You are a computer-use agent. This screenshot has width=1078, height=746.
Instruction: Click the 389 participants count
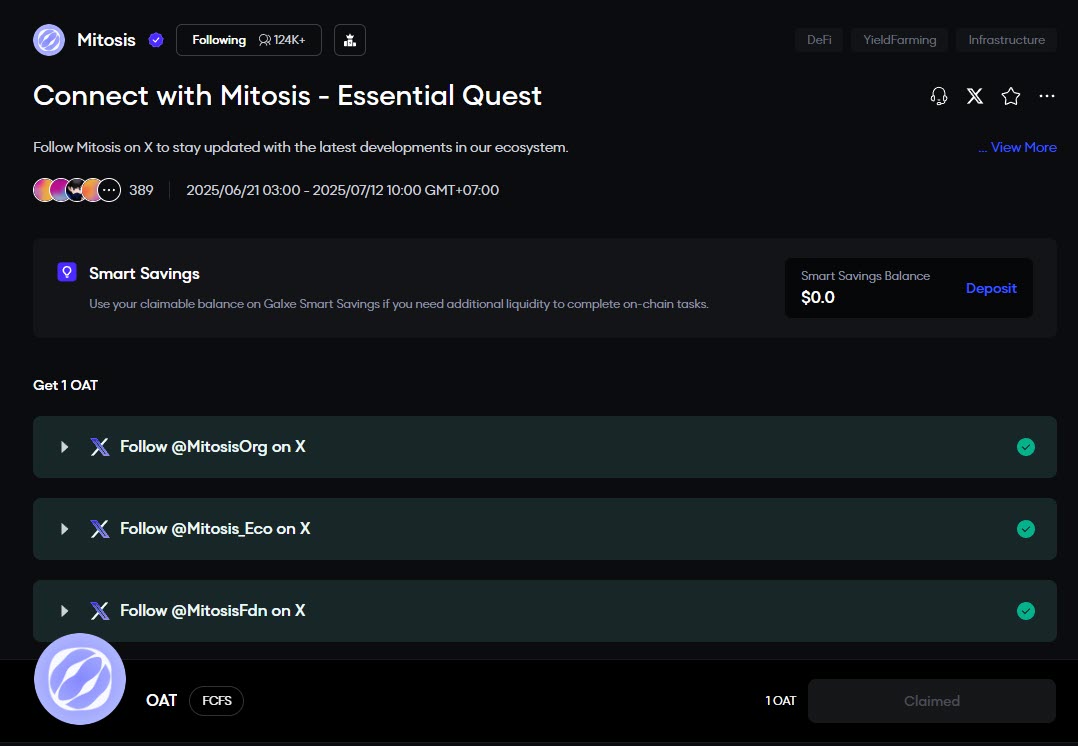(x=141, y=190)
